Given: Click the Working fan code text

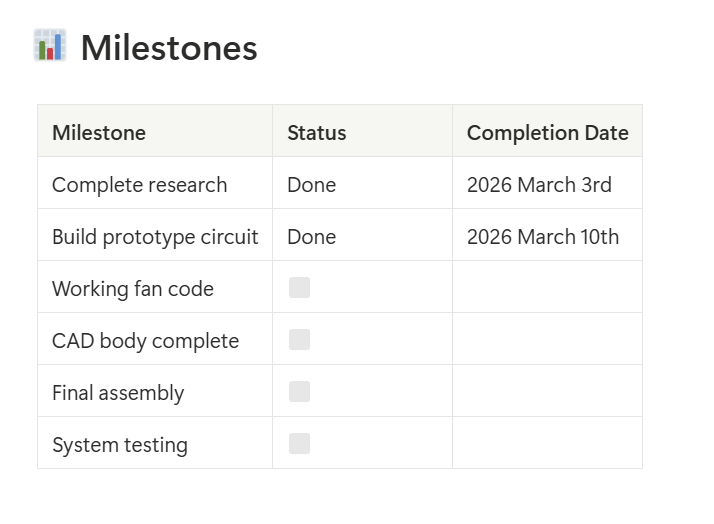Looking at the screenshot, I should point(133,289).
